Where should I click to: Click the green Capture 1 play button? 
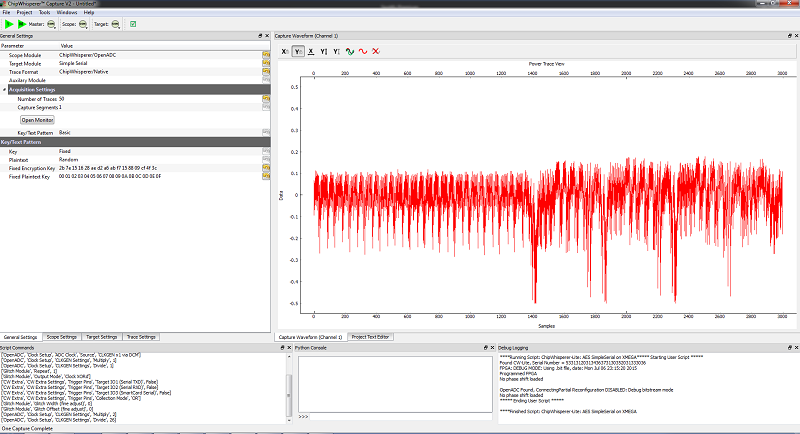pyautogui.click(x=9, y=23)
